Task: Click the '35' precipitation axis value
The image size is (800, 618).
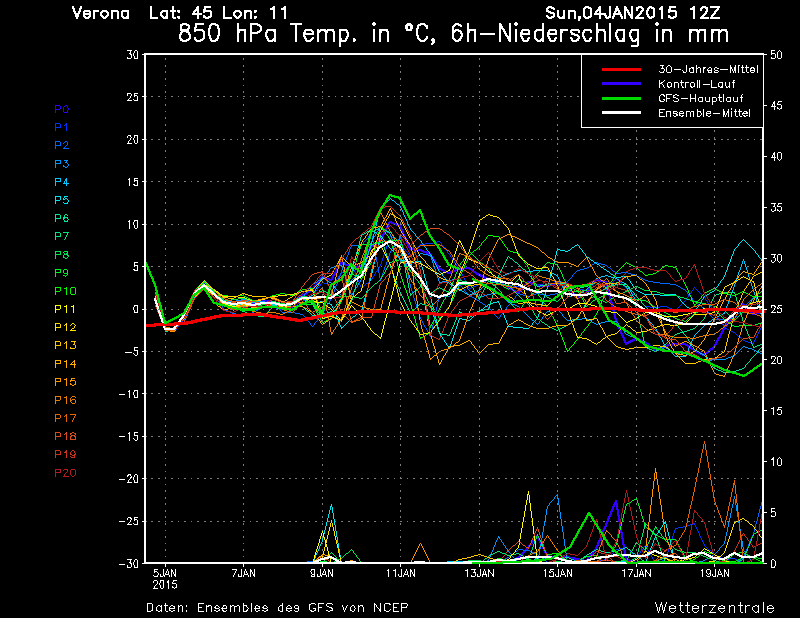Action: point(776,208)
